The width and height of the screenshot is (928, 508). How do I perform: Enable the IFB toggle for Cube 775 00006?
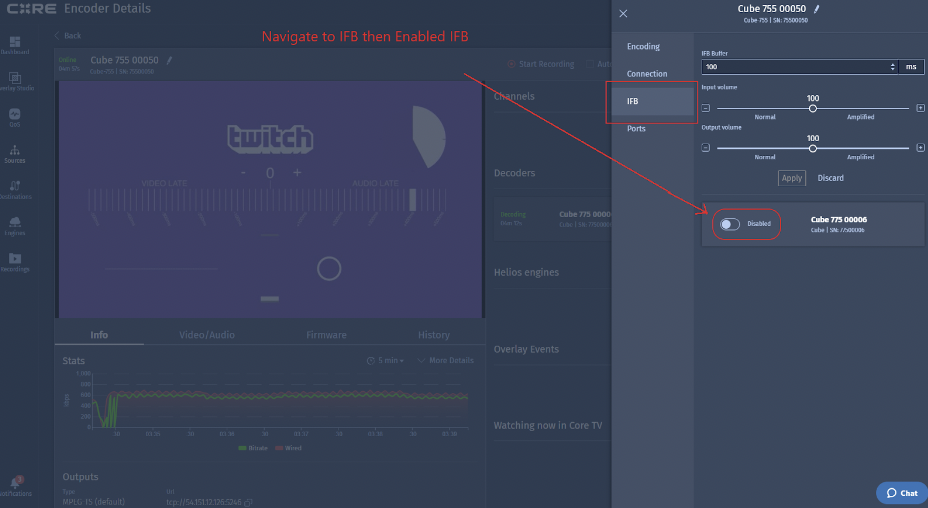[x=730, y=224]
